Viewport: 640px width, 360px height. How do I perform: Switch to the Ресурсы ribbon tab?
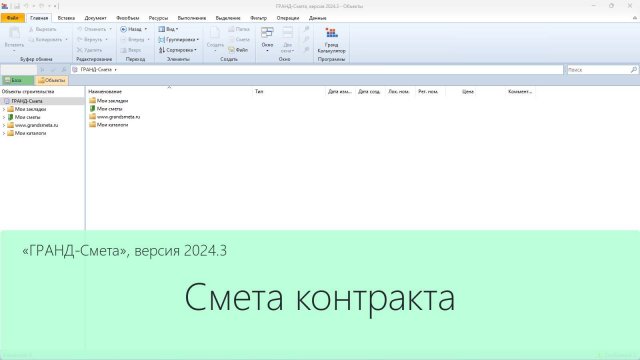158,18
